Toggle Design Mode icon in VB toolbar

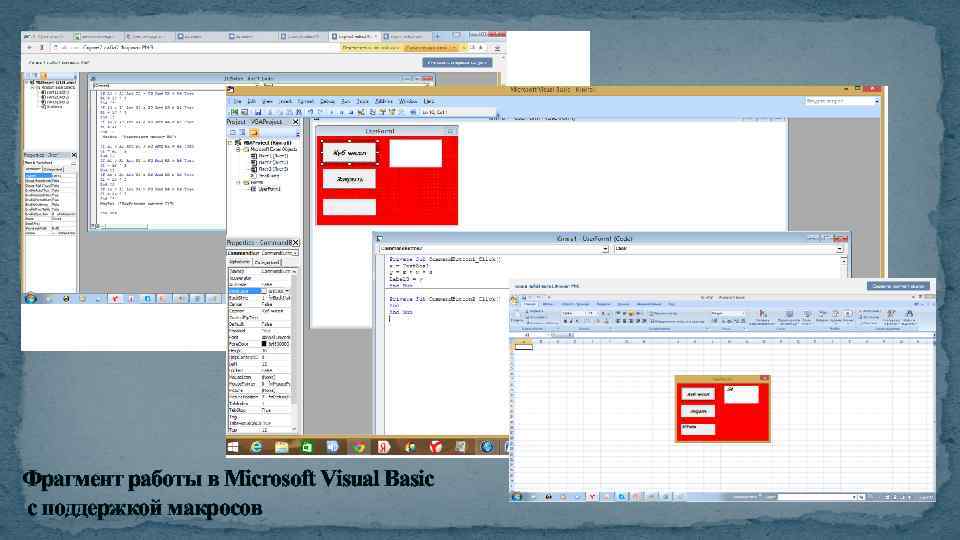[x=361, y=112]
